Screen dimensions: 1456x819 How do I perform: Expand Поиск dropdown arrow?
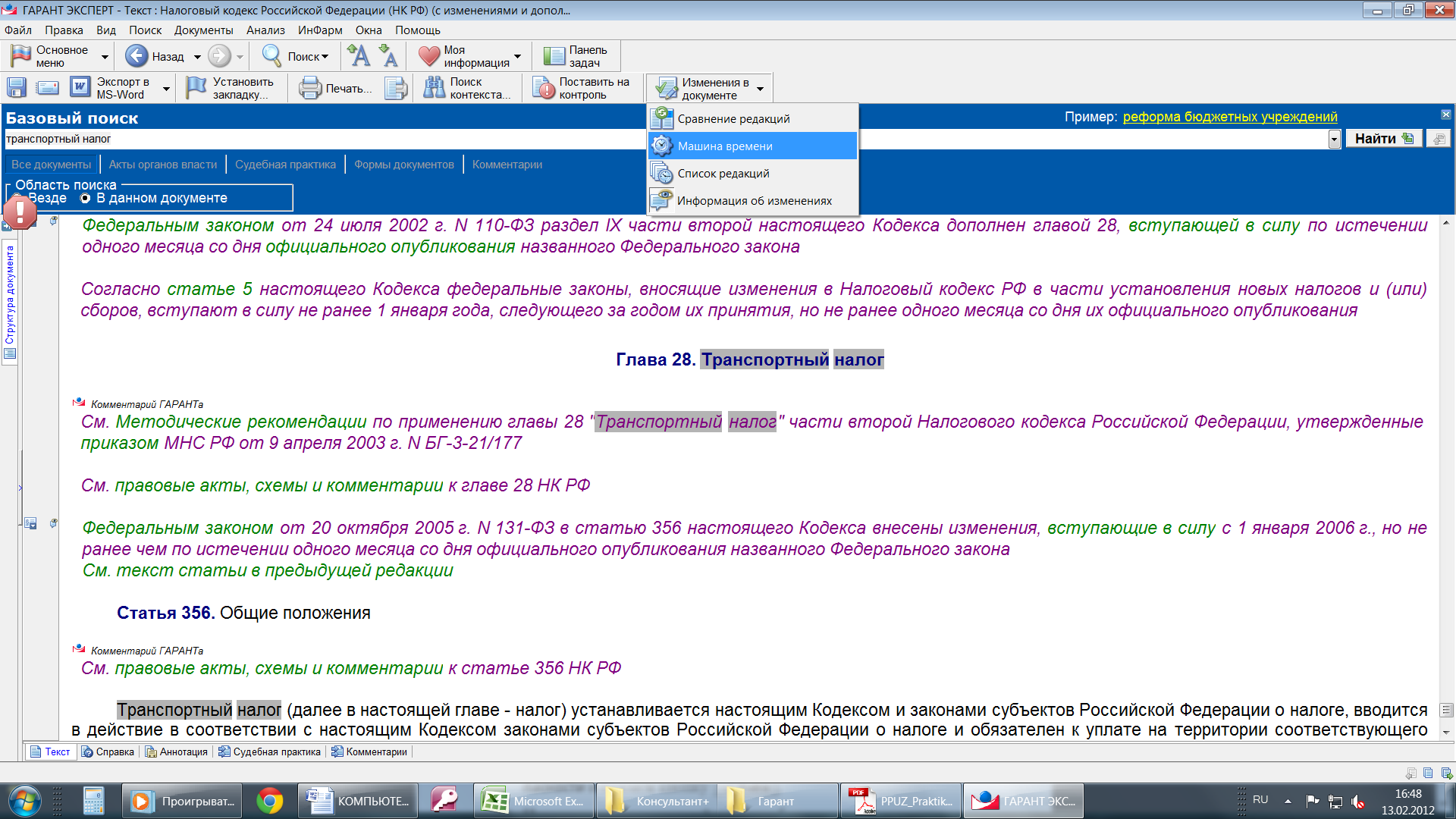pyautogui.click(x=325, y=57)
